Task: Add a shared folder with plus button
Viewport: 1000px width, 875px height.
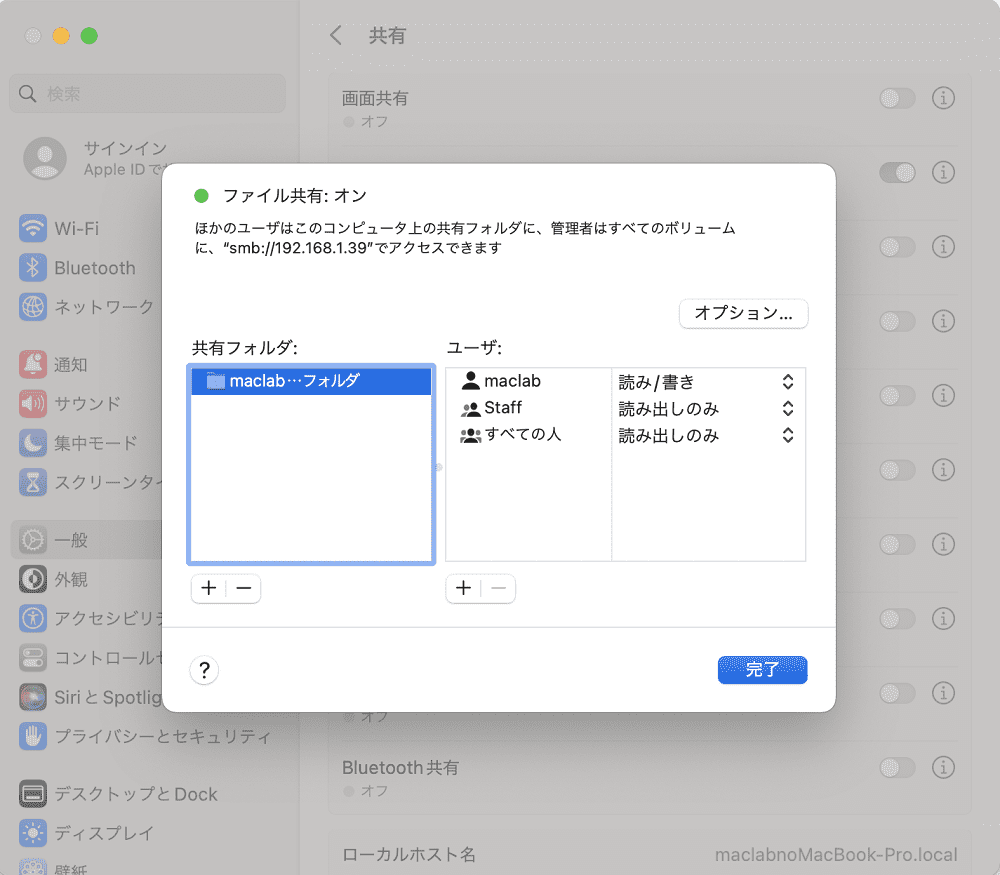Action: tap(209, 588)
